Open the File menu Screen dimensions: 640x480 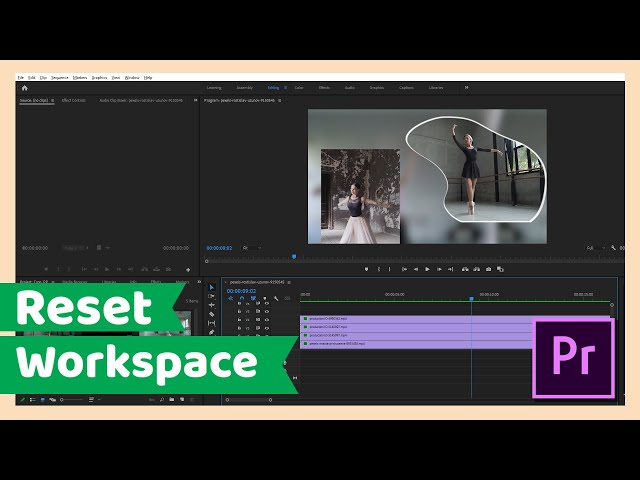coord(20,78)
